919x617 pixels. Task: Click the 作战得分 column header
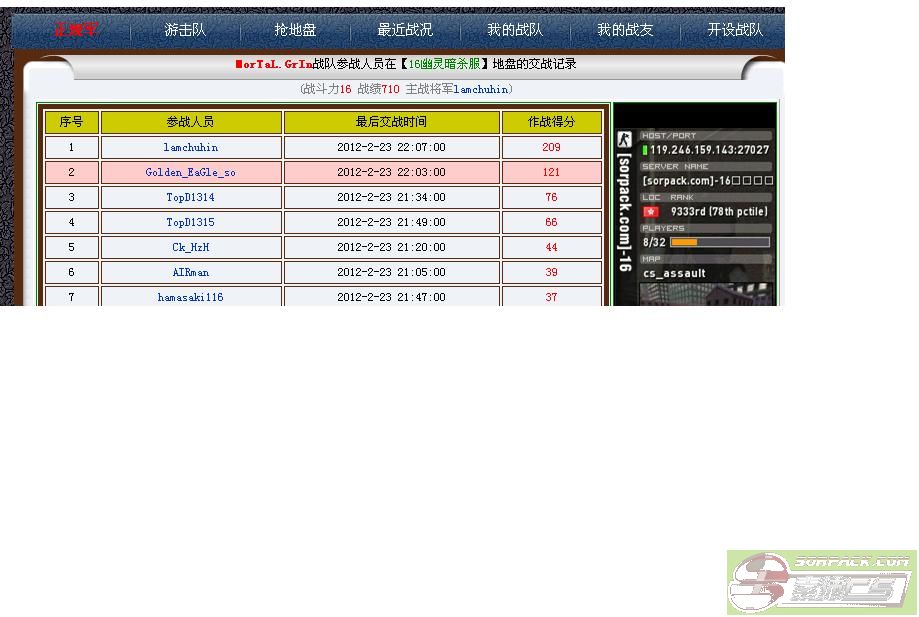click(x=551, y=122)
